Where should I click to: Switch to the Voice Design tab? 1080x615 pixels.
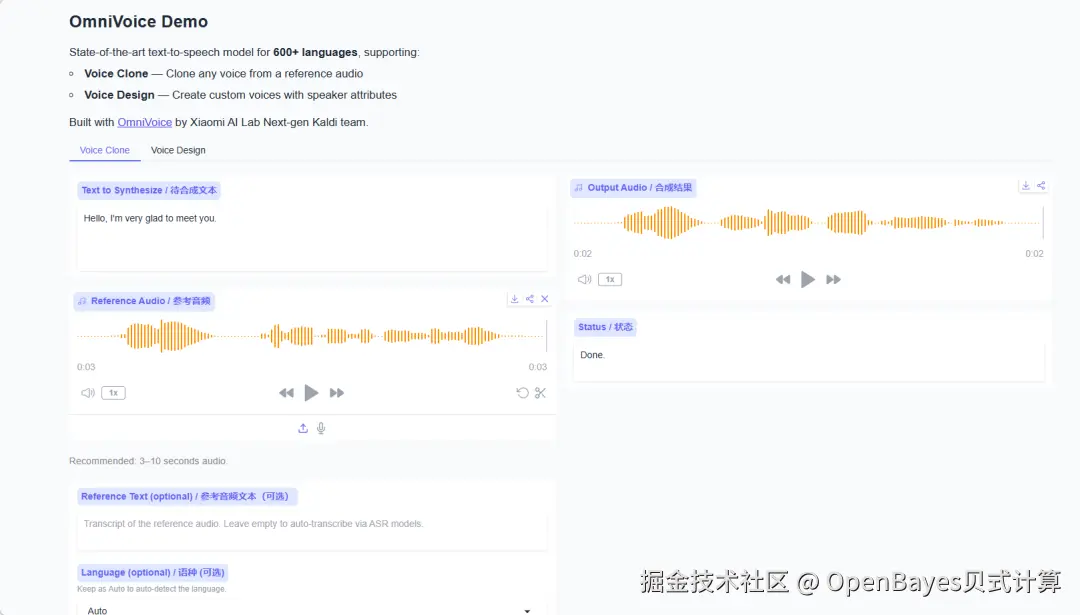click(x=178, y=150)
